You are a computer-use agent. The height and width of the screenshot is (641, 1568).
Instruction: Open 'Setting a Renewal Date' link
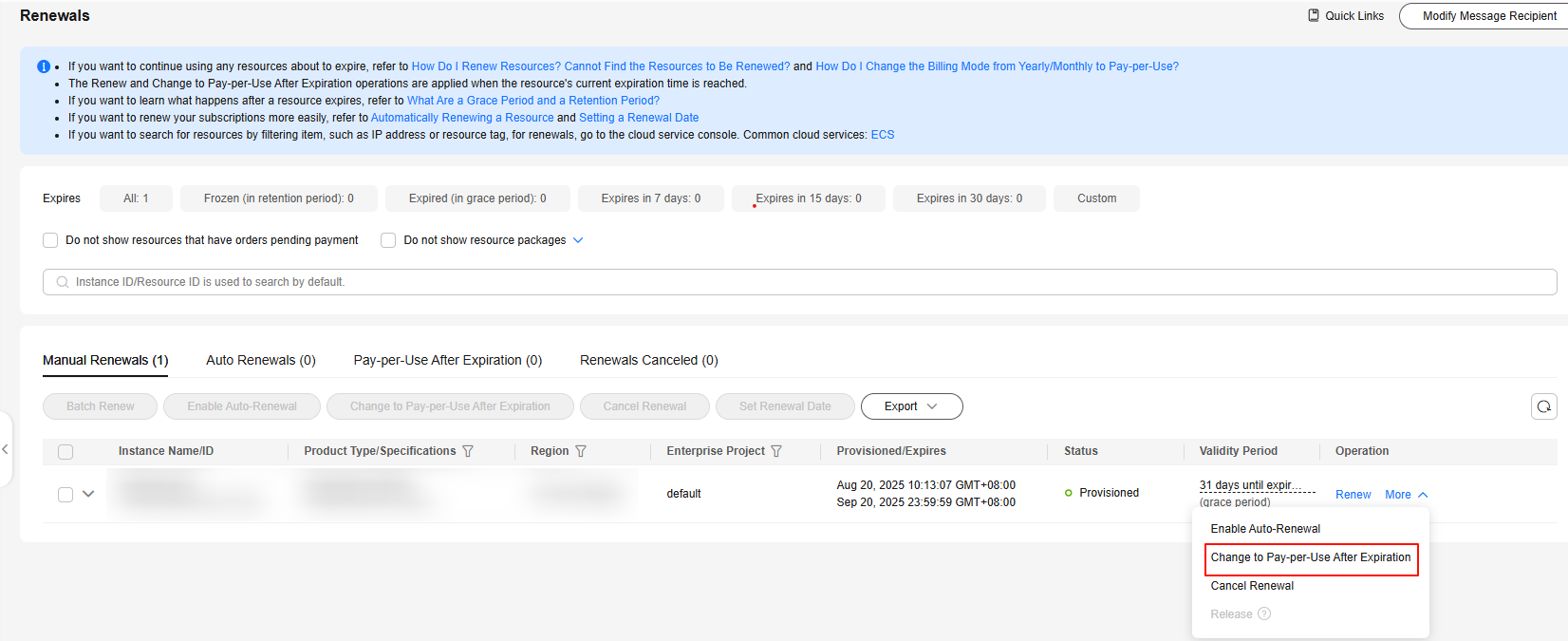639,118
